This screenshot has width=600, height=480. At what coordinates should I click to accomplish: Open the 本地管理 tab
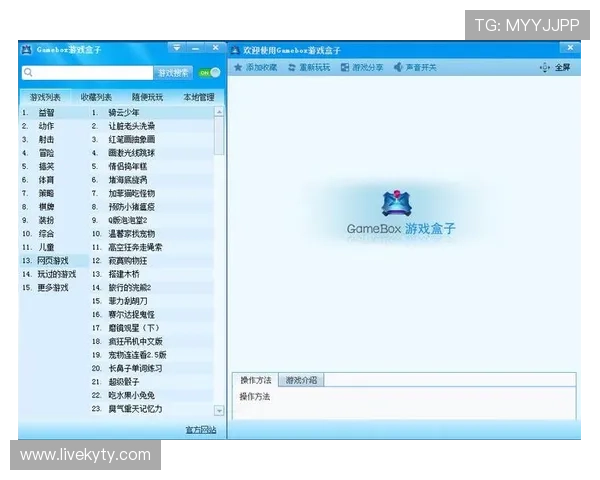click(x=199, y=97)
